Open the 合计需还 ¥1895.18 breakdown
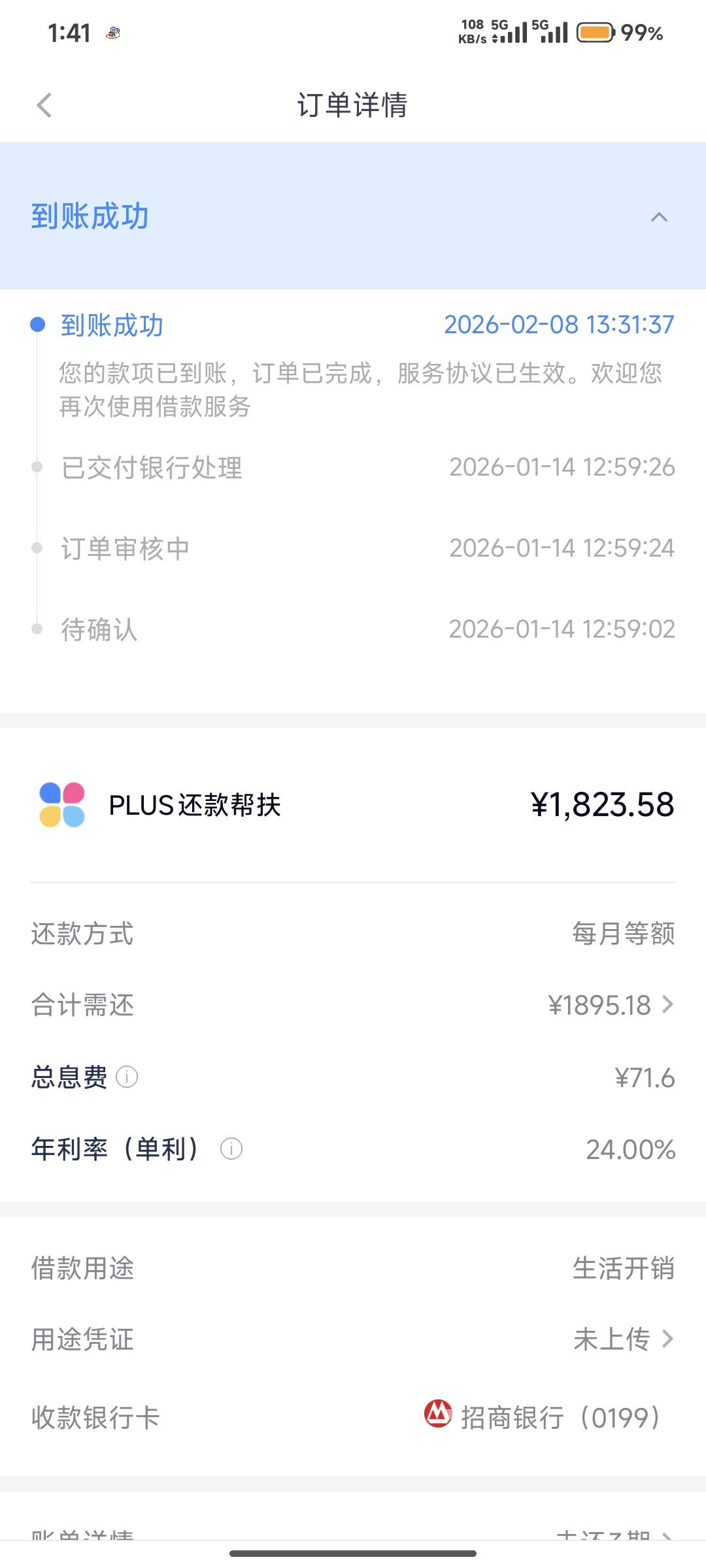 (x=611, y=1005)
